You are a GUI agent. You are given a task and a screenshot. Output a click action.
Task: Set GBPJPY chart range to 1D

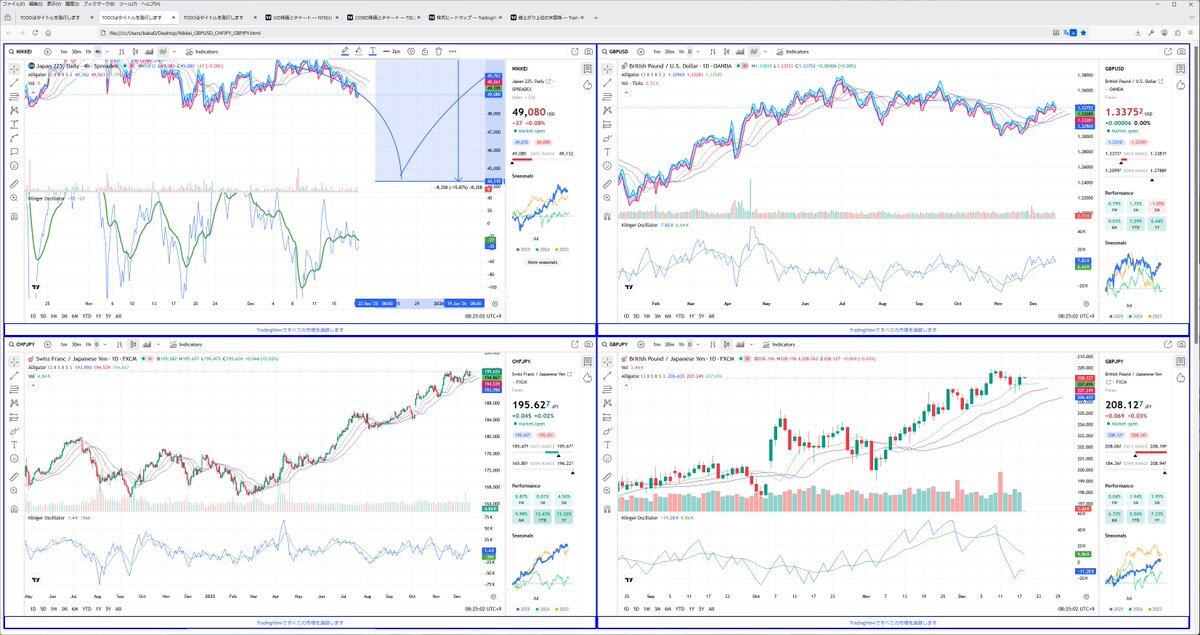tap(626, 609)
